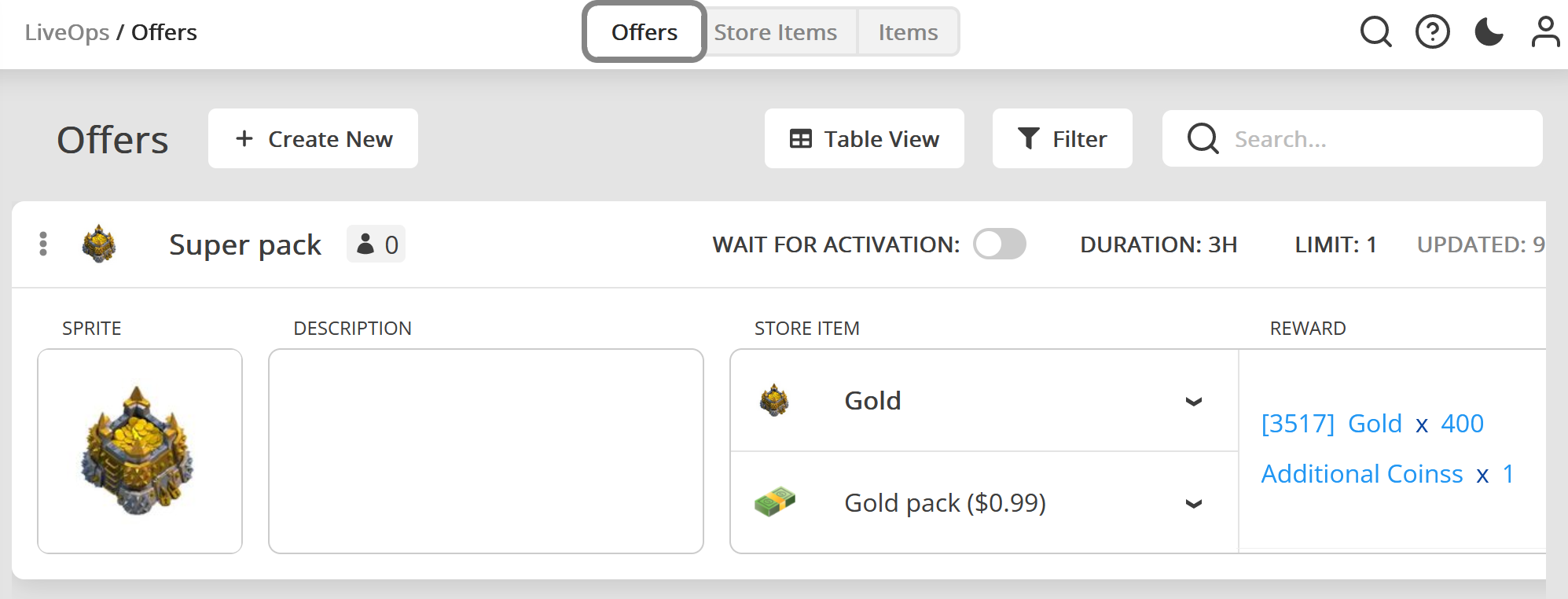Click the Gold store item icon
The width and height of the screenshot is (1568, 599).
775,401
